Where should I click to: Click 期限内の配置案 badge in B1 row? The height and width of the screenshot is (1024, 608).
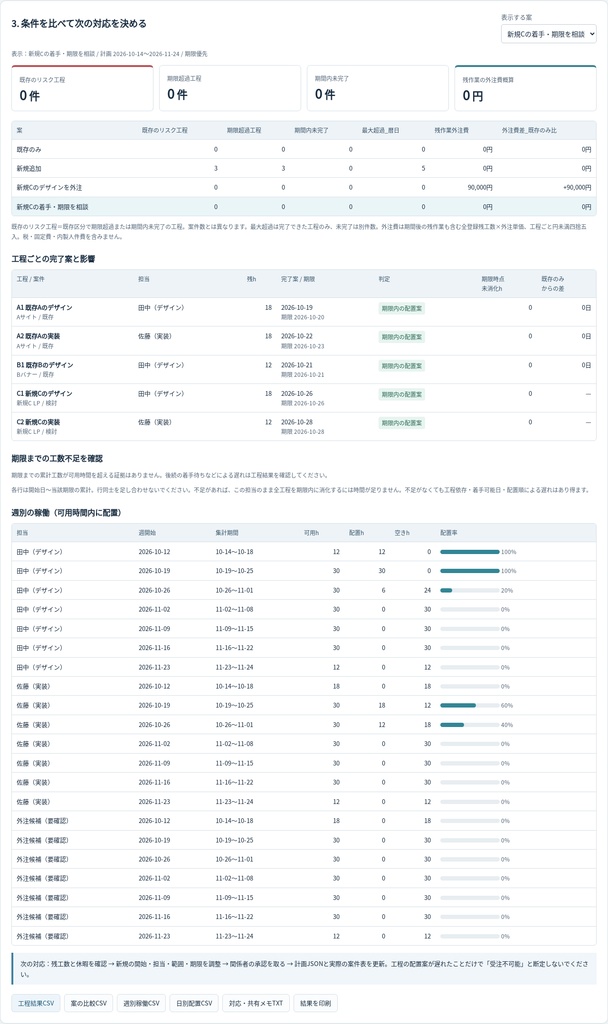402,366
